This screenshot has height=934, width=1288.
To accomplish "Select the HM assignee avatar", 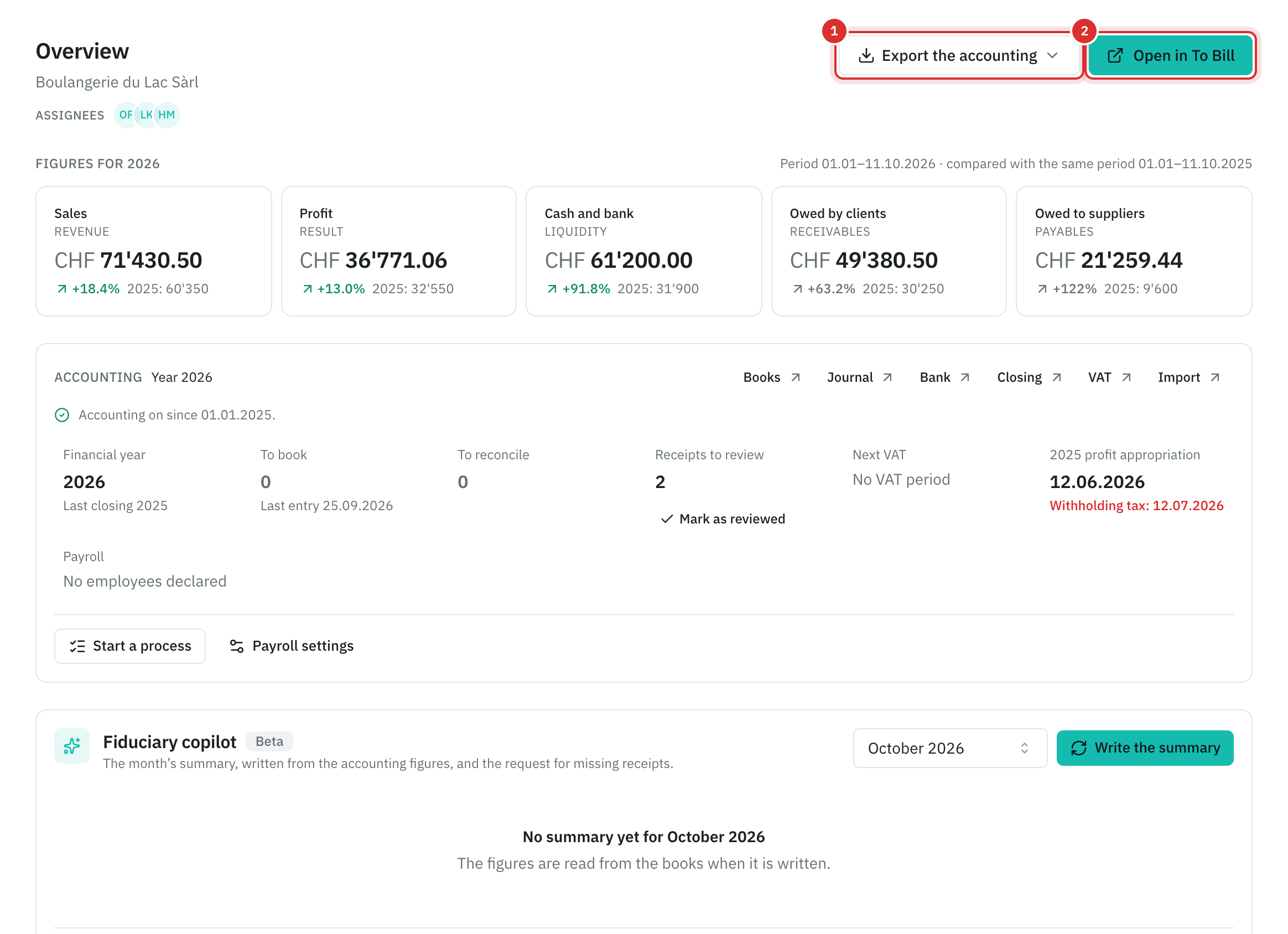I will tap(167, 115).
